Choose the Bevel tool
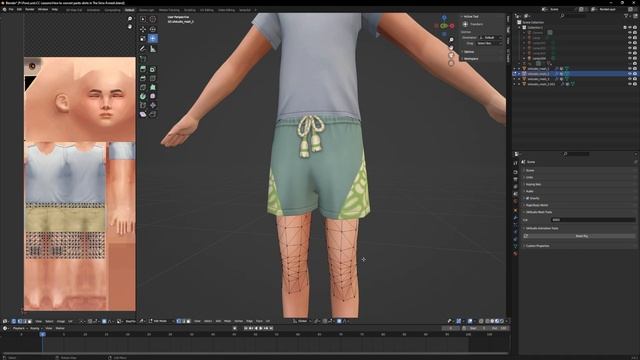Viewport: 640px width, 360px height. click(143, 78)
